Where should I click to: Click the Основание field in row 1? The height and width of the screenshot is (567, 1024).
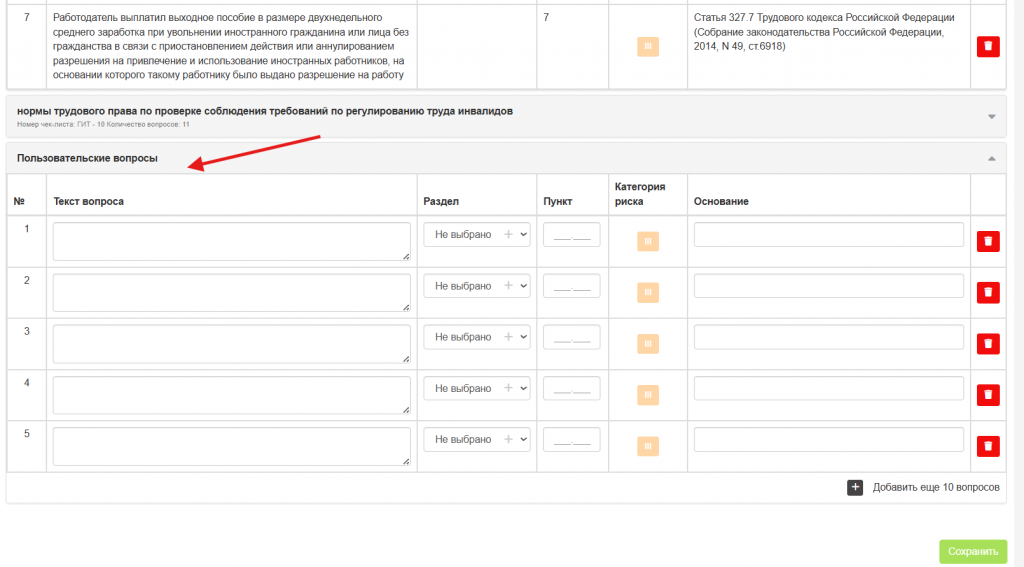pos(829,235)
